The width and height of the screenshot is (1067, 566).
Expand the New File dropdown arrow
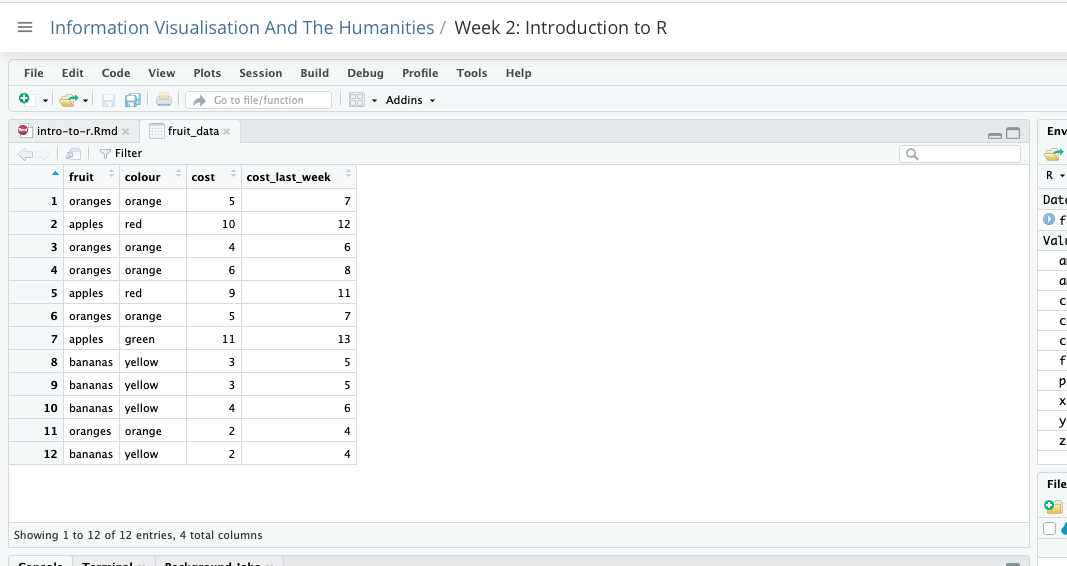[46, 100]
